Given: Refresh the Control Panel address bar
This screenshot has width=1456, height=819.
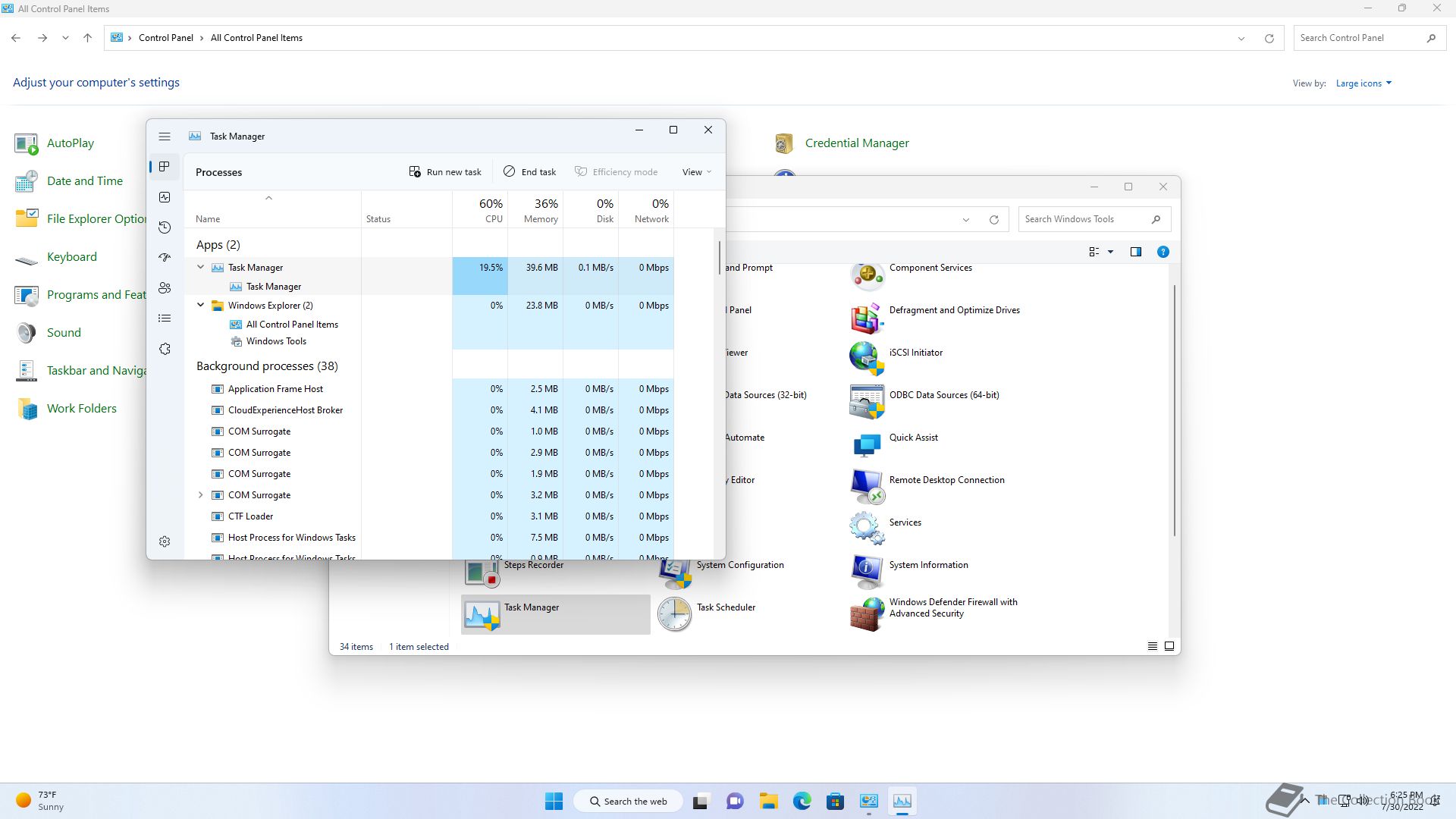Looking at the screenshot, I should pos(1269,38).
